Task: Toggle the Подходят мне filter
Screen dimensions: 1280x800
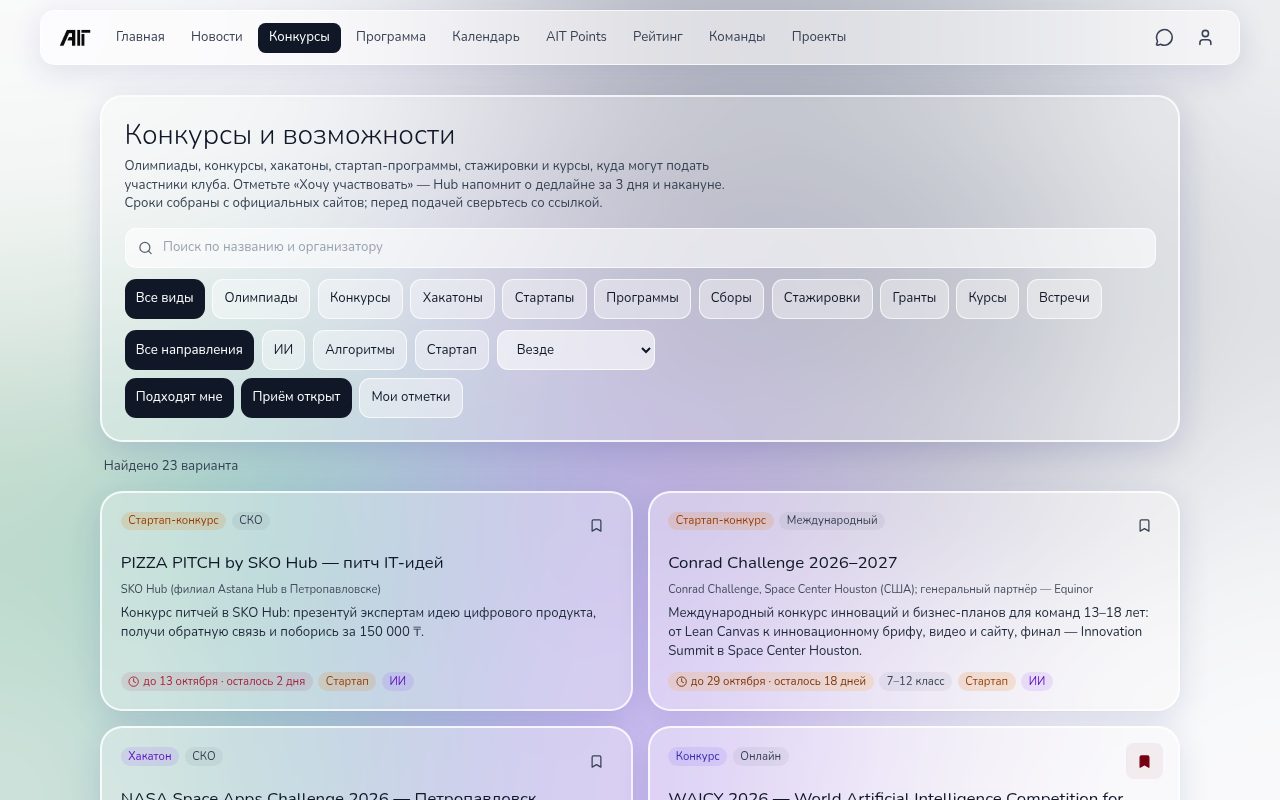Action: click(x=179, y=398)
